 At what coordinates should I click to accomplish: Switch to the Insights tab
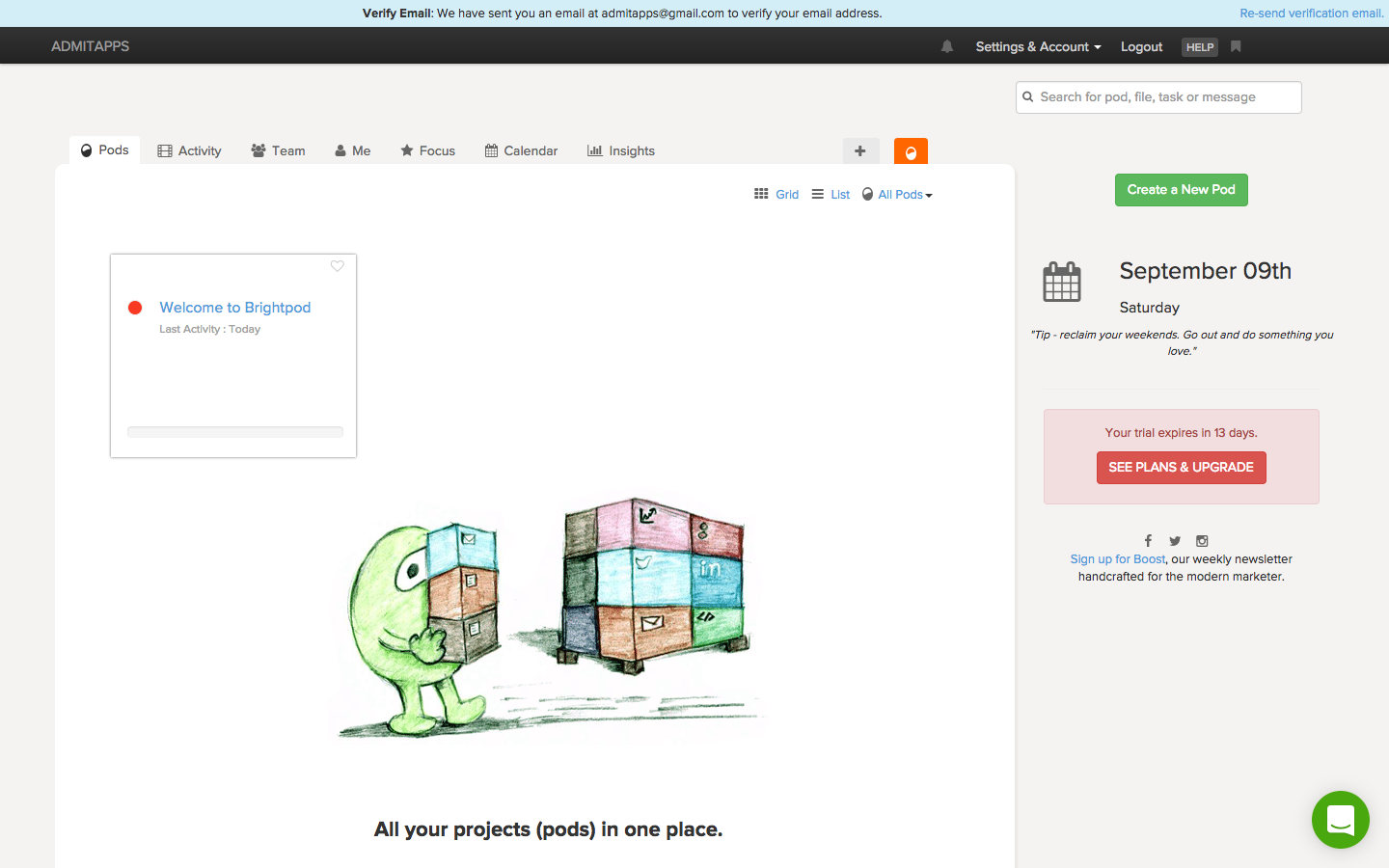621,150
